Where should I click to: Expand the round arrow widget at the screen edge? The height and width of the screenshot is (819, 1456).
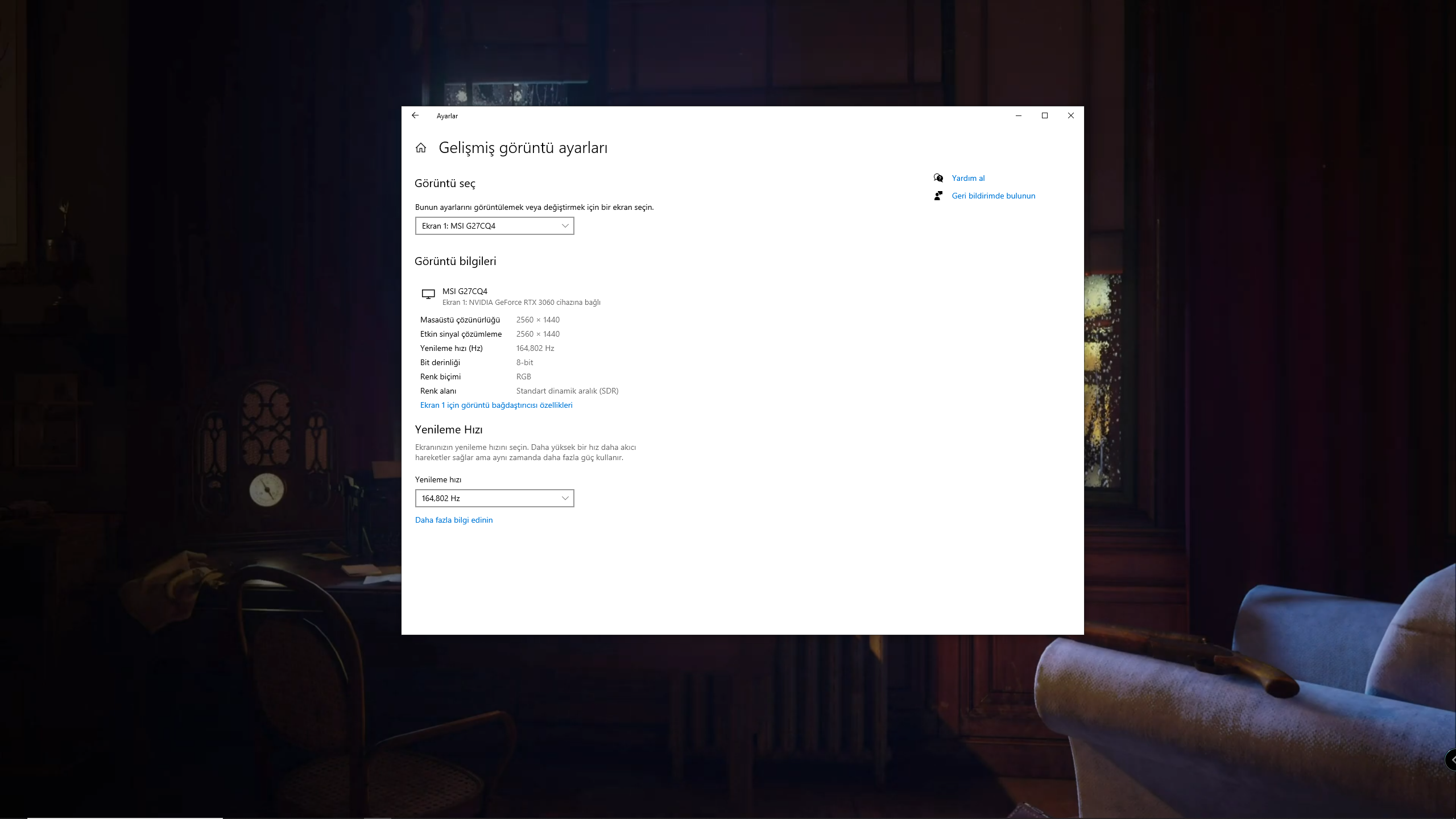(1451, 760)
